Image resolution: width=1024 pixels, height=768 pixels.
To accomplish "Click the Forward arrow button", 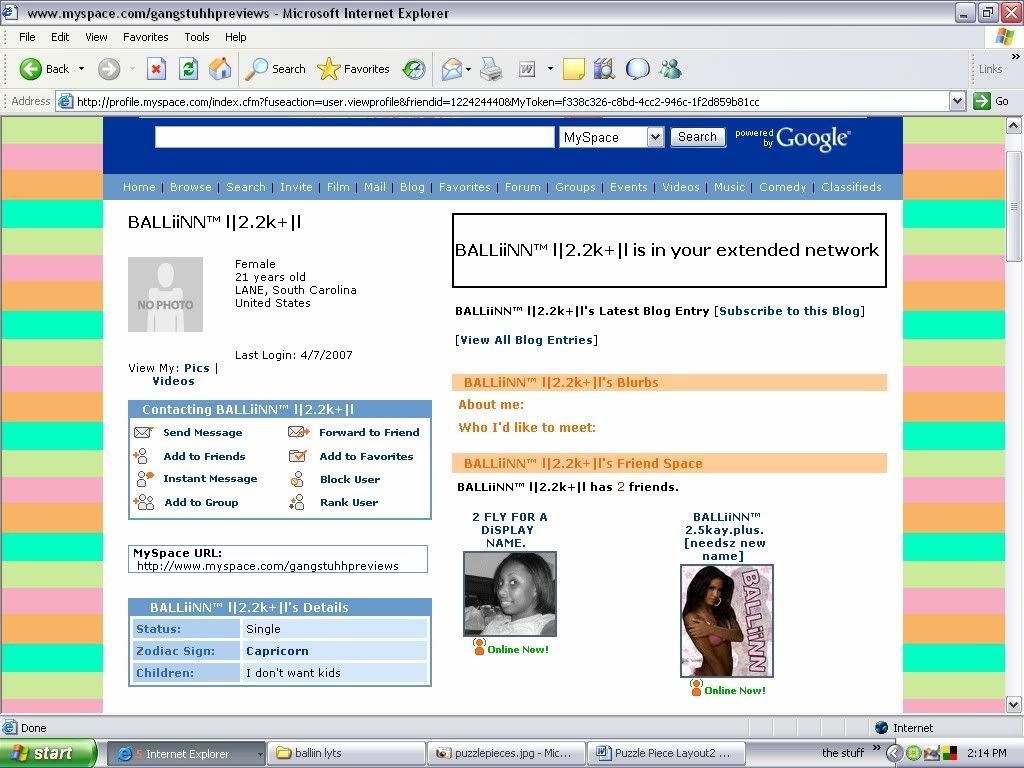I will [x=109, y=69].
